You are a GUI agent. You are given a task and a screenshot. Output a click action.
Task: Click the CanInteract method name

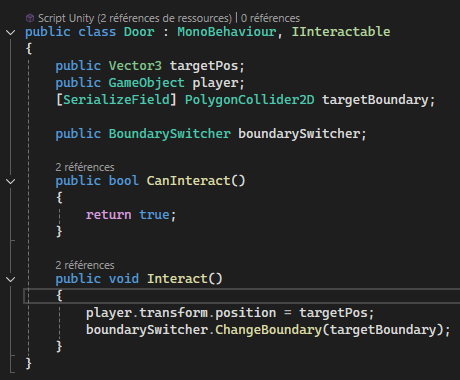point(188,181)
